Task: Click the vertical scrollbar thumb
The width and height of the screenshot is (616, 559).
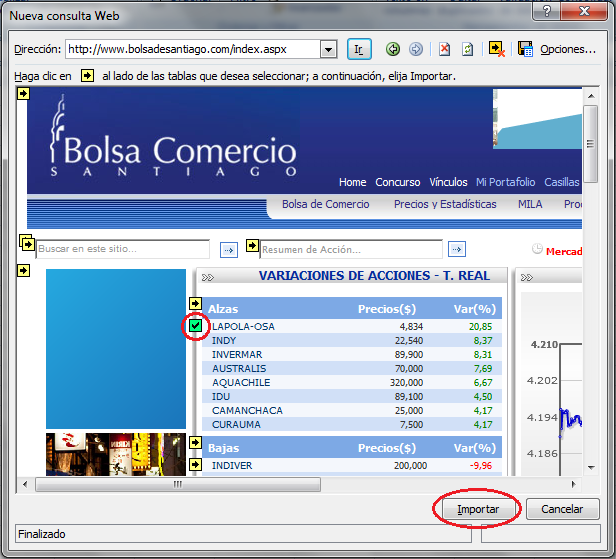Action: (590, 144)
